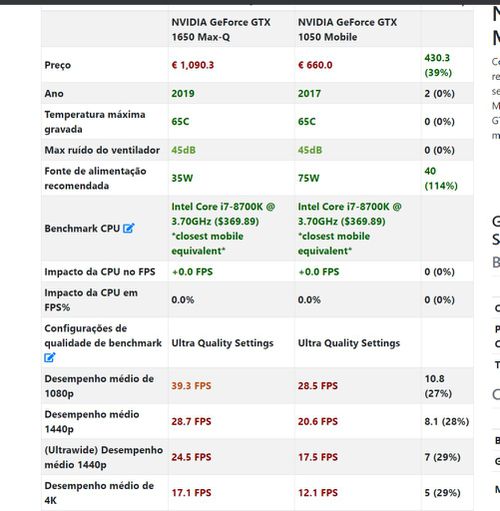This screenshot has height=511, width=500.
Task: Click the Max ruído do ventilador label
Action: pos(102,150)
